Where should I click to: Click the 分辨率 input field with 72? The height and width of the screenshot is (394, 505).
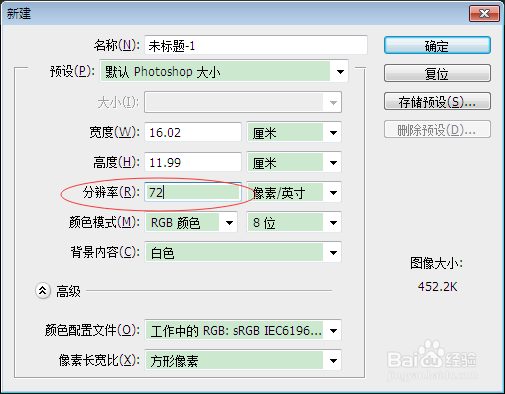tap(193, 192)
